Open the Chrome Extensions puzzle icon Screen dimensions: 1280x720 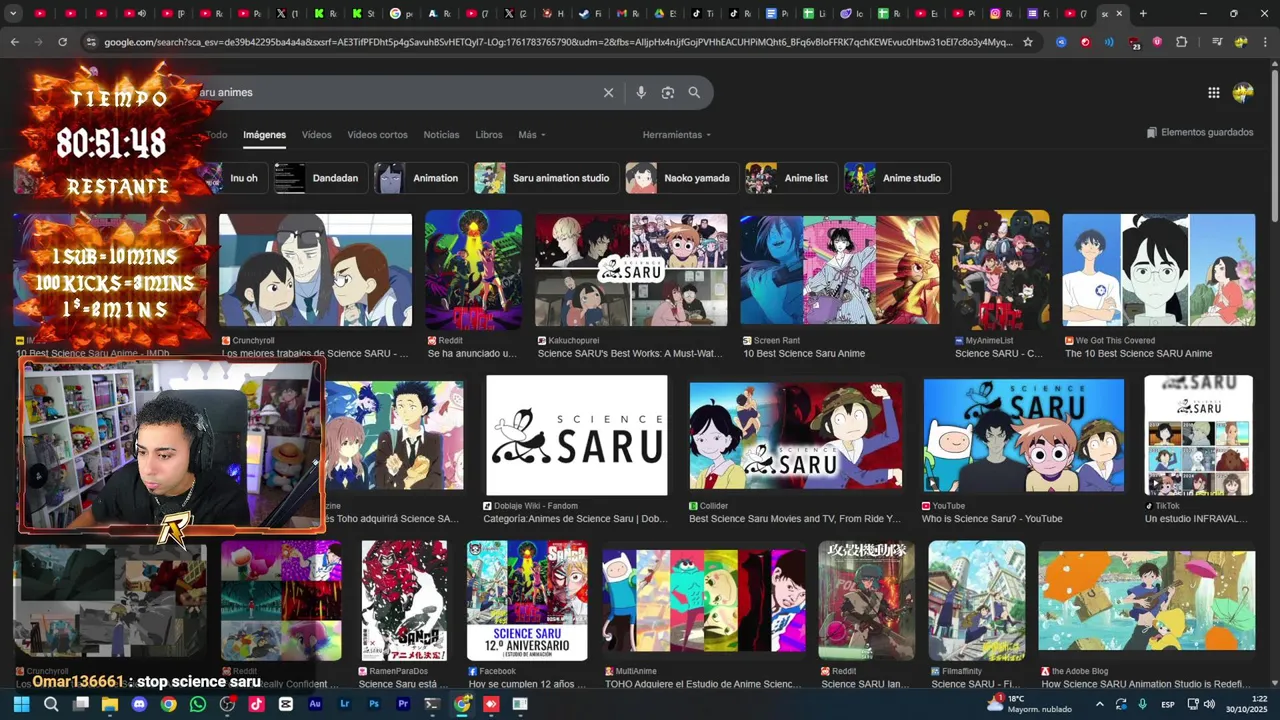click(x=1181, y=42)
